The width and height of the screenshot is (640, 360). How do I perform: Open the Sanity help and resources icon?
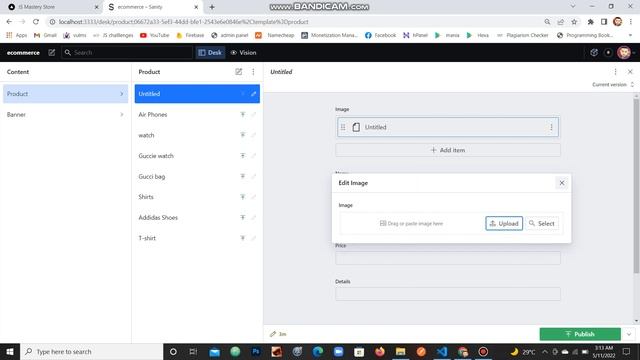[x=594, y=53]
